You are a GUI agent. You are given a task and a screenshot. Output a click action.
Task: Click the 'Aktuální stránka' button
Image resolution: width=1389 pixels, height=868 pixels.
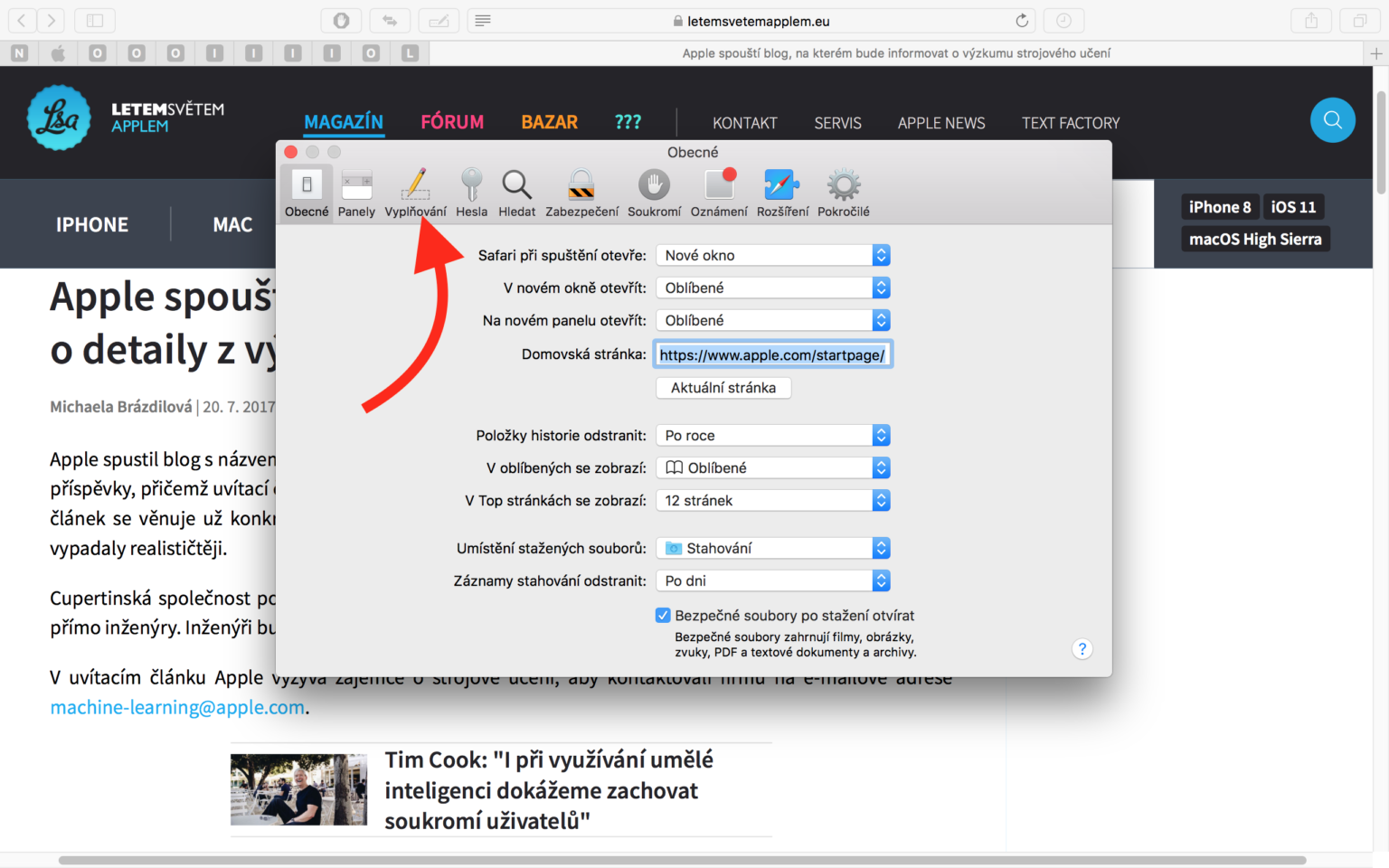(x=723, y=388)
